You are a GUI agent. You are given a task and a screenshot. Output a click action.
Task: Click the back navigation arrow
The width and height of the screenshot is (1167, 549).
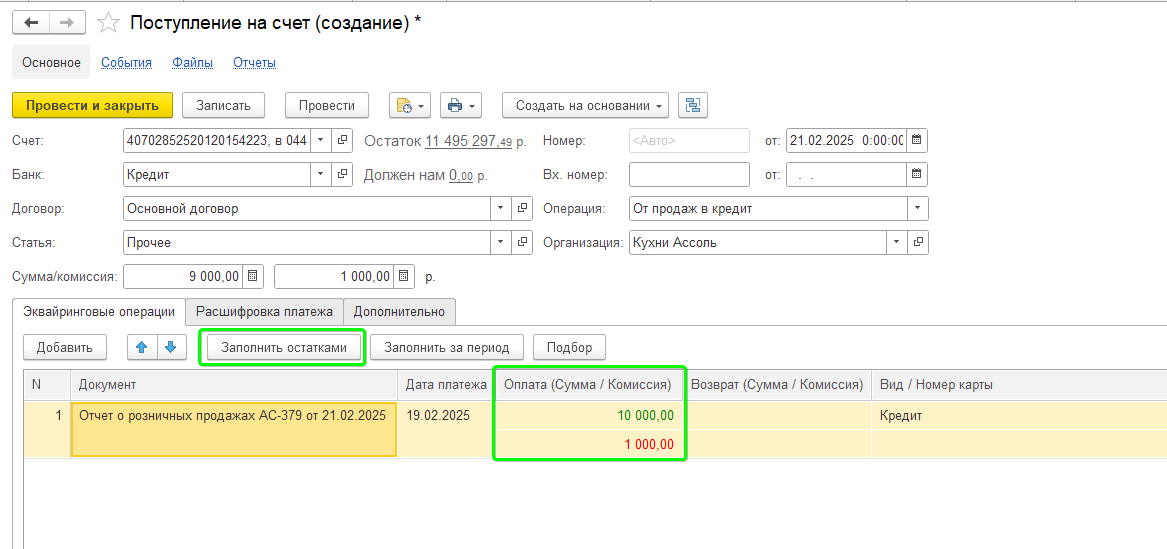coord(30,23)
